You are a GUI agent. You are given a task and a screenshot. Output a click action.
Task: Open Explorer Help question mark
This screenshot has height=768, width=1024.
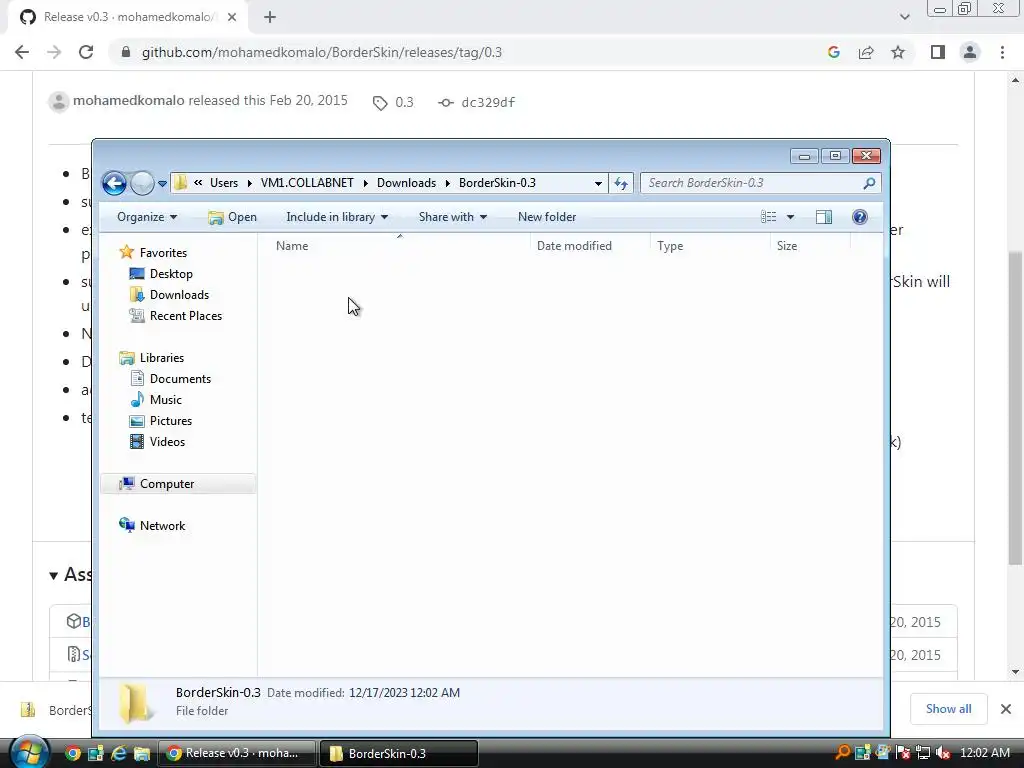coord(860,217)
